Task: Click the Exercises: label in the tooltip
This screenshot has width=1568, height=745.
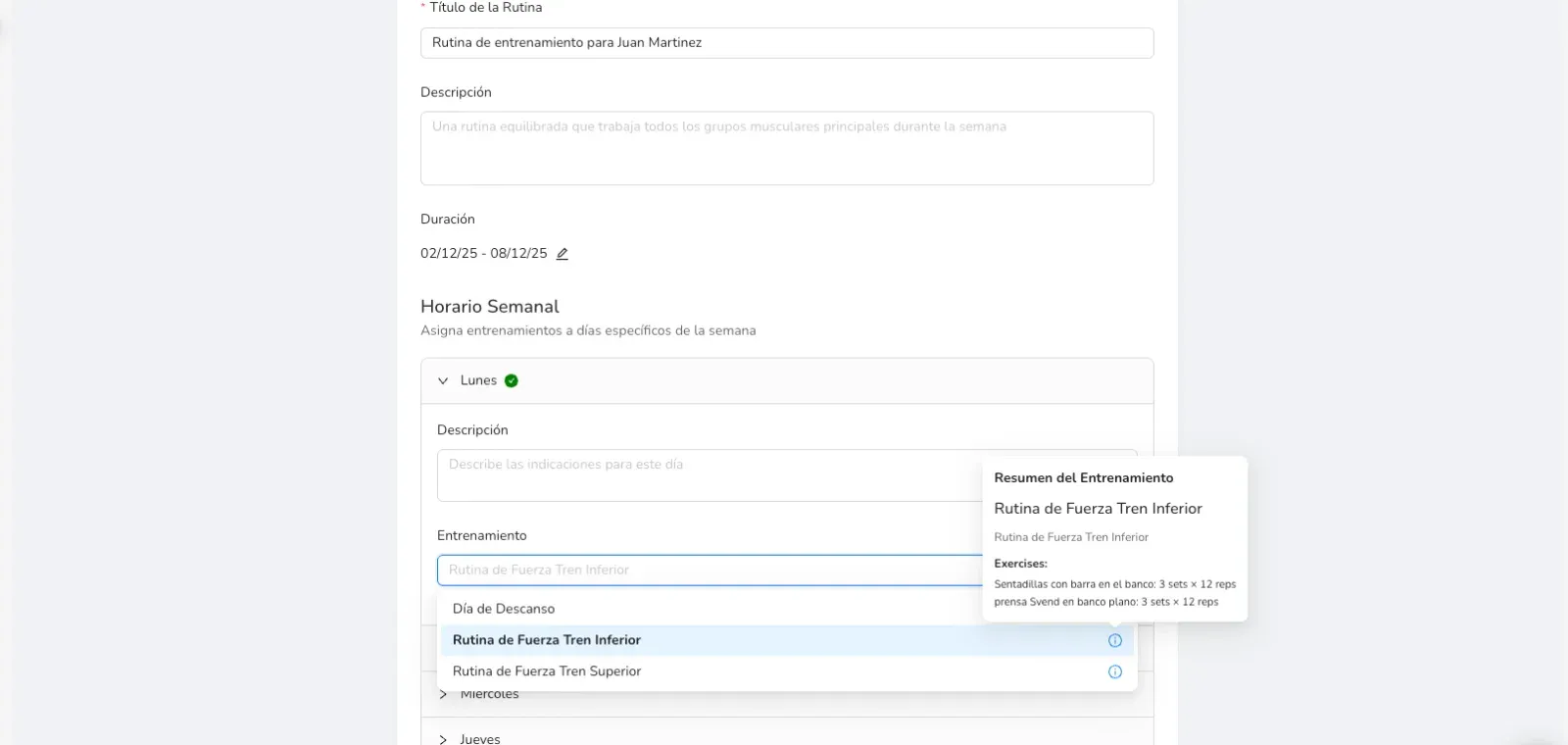Action: click(1020, 564)
